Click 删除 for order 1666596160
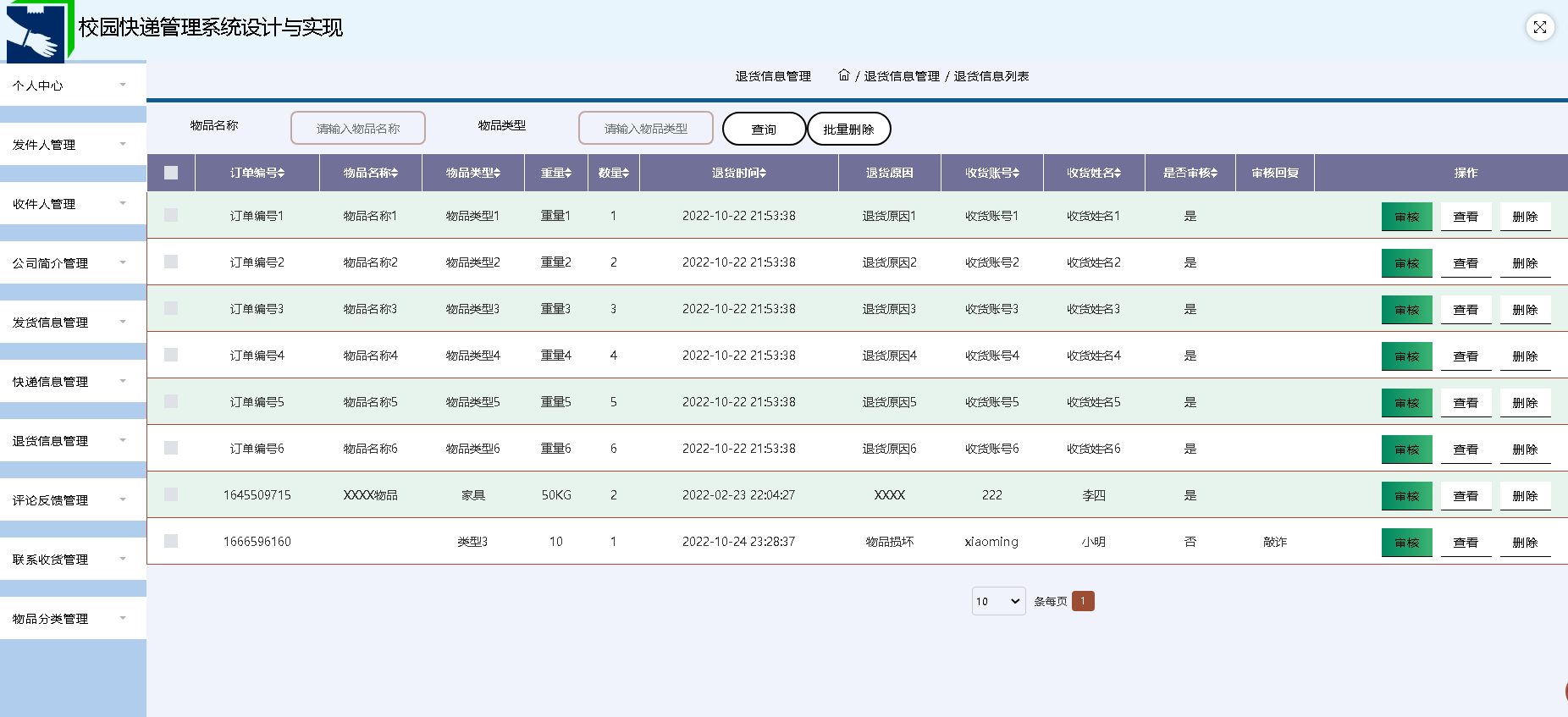Image resolution: width=1568 pixels, height=717 pixels. click(x=1526, y=543)
